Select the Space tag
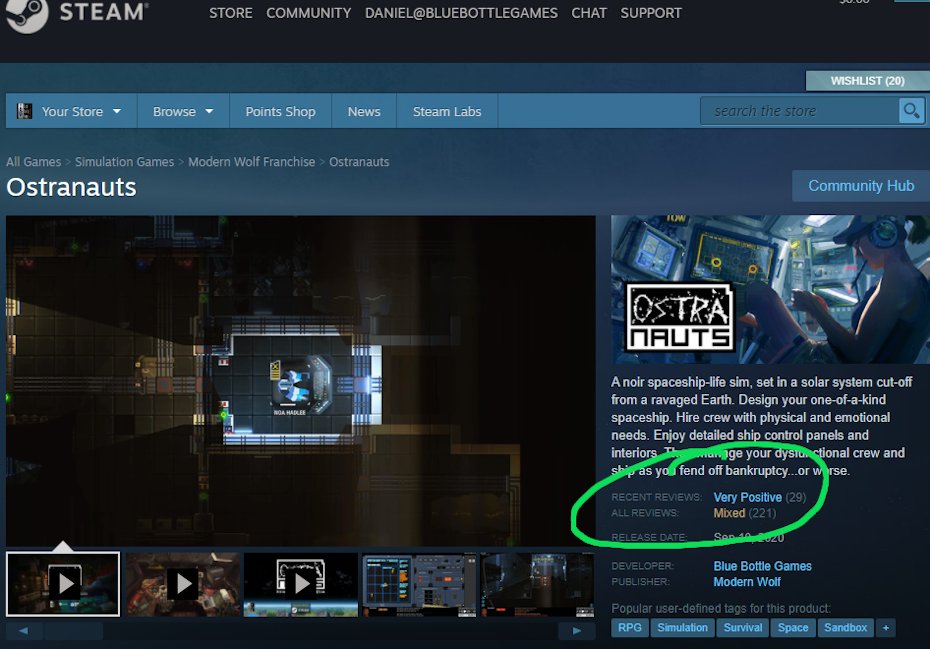The height and width of the screenshot is (649, 930). click(792, 628)
